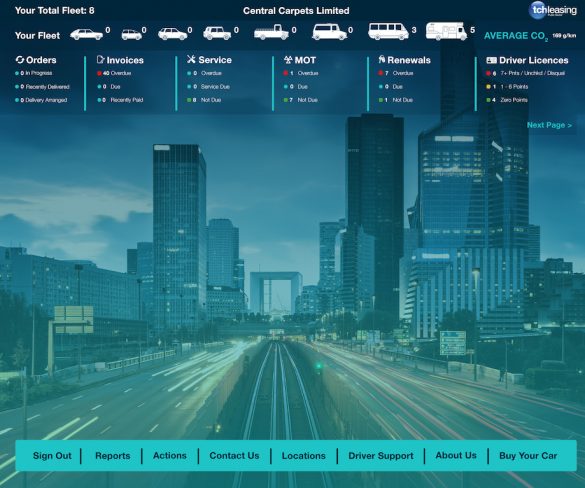Screen dimensions: 585x488
Task: Click the Invoices document icon
Action: click(100, 60)
